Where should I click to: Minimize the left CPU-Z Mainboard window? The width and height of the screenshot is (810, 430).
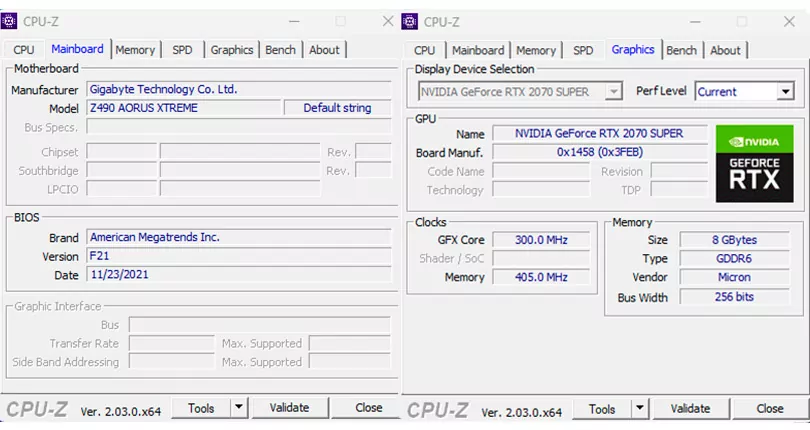(x=294, y=21)
